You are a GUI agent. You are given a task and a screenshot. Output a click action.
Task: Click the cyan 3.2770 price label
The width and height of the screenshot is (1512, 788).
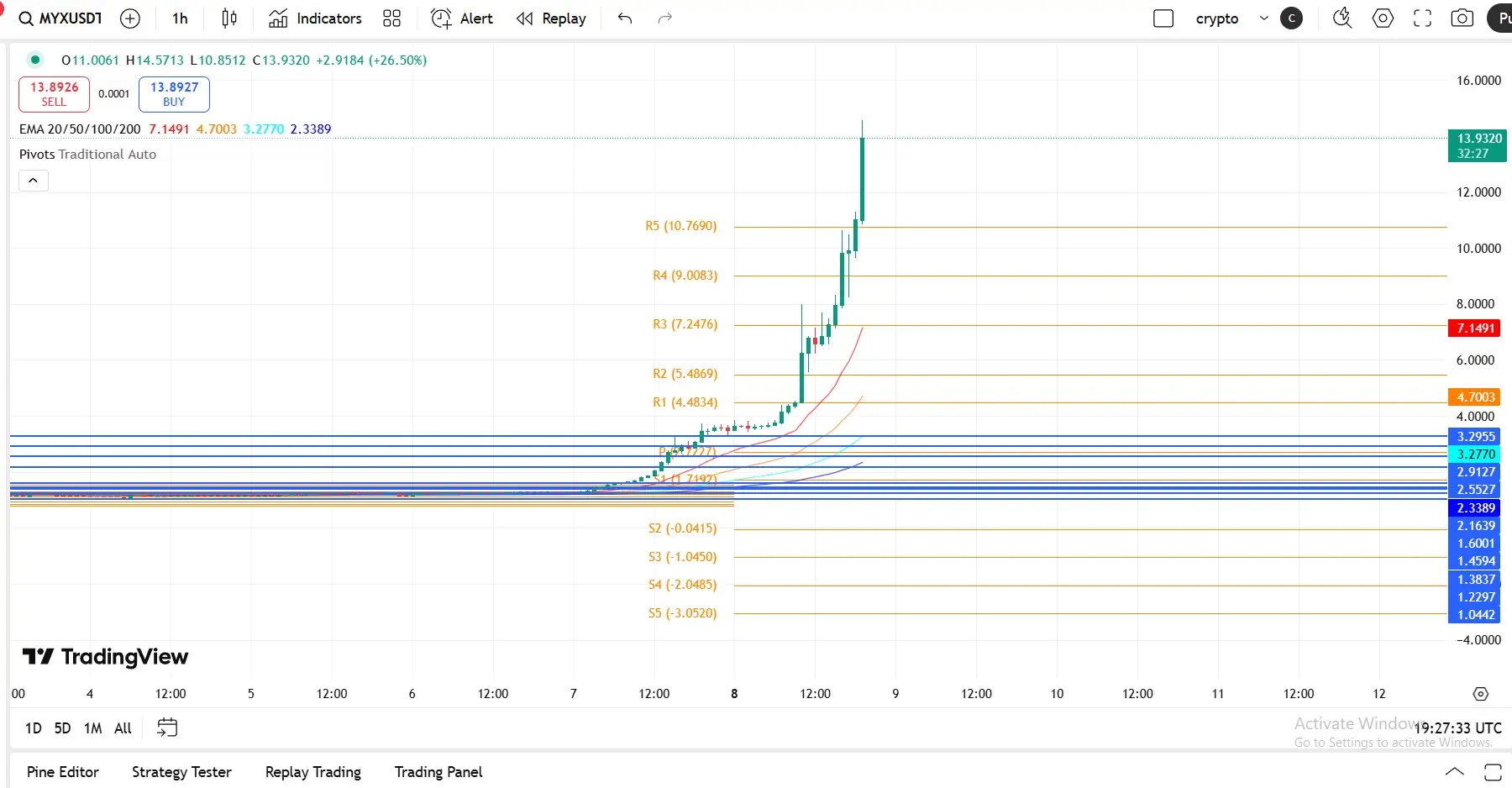tap(1475, 454)
